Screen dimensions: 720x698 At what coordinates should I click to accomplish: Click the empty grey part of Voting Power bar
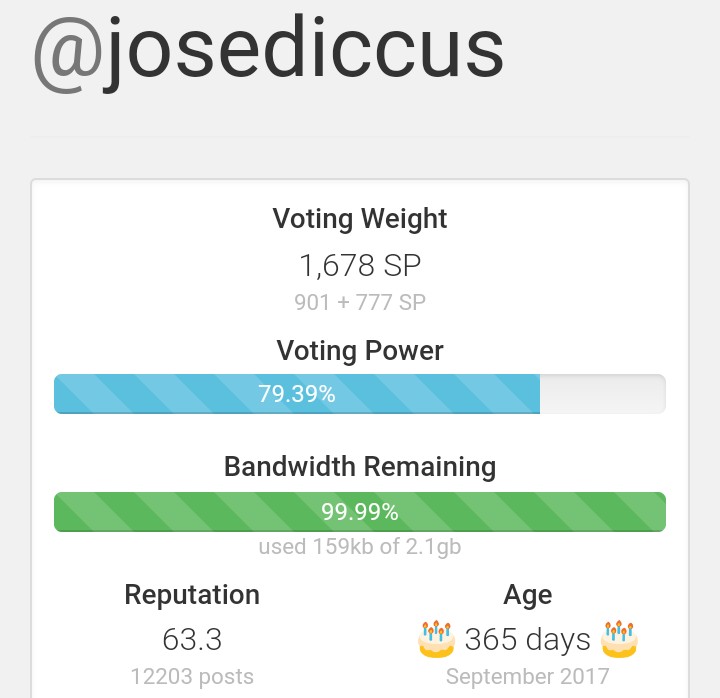(602, 394)
